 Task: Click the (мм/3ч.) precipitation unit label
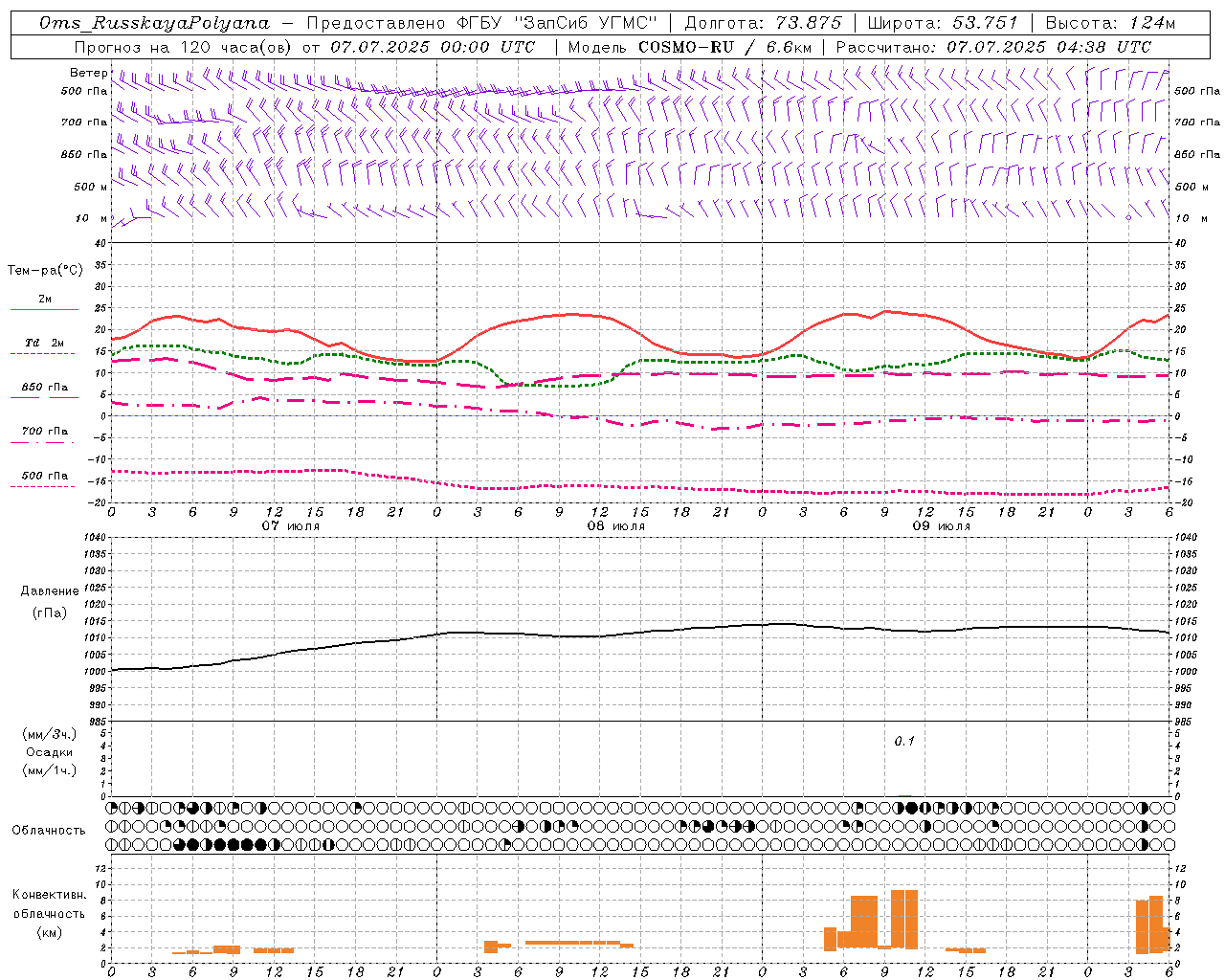coord(50,735)
